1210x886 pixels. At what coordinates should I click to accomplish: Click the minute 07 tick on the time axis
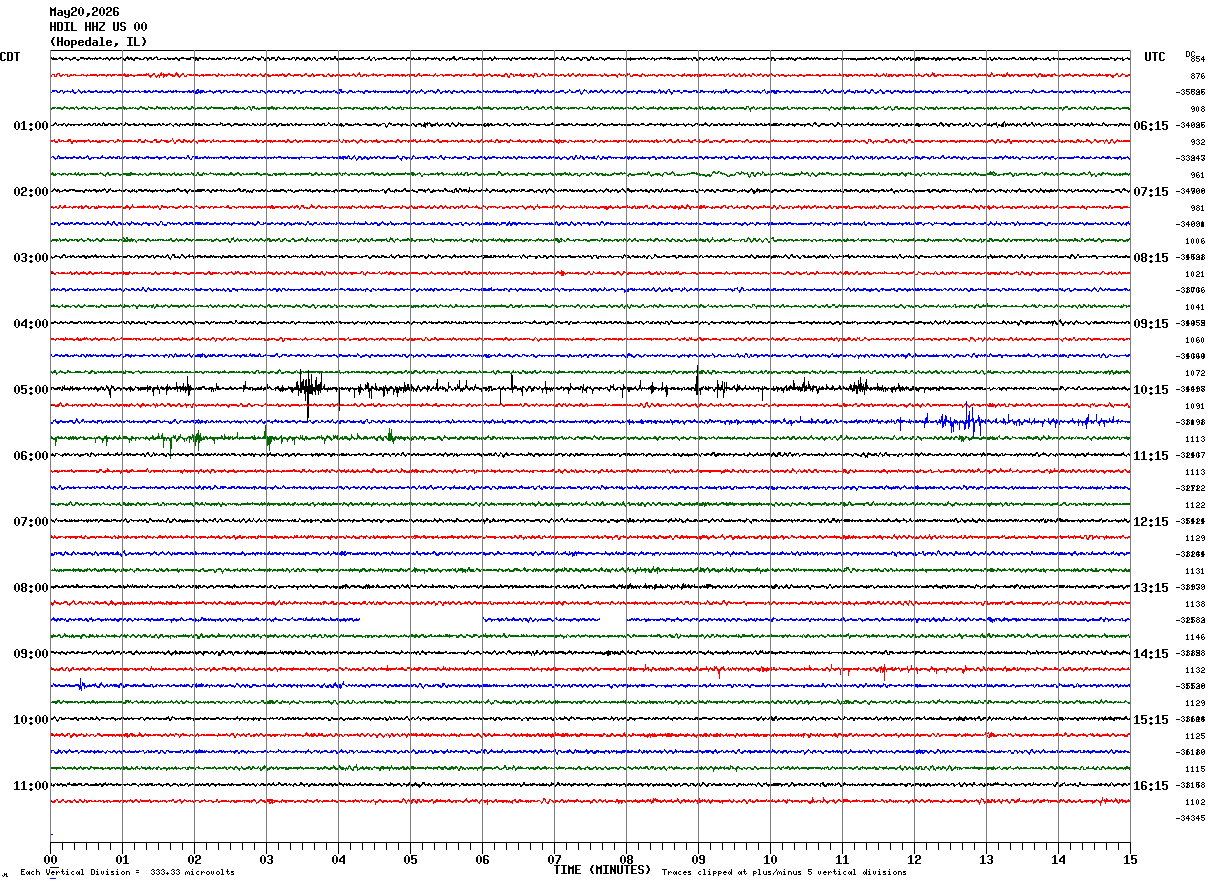pos(554,859)
